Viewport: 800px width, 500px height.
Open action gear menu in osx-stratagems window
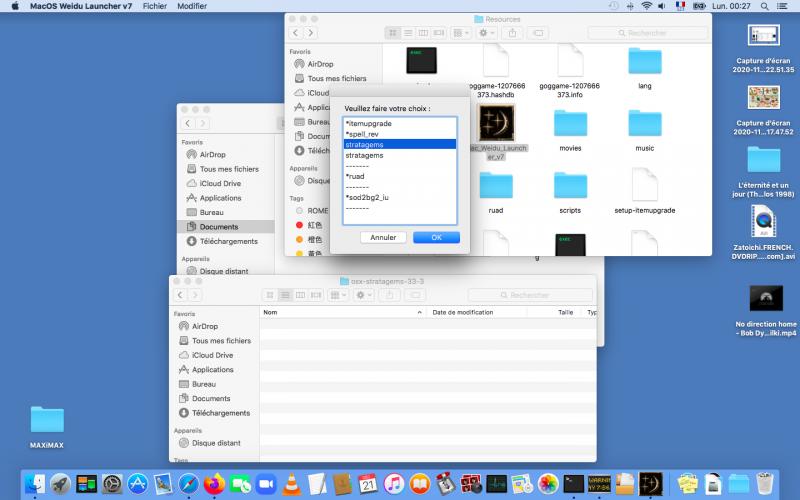(363, 295)
